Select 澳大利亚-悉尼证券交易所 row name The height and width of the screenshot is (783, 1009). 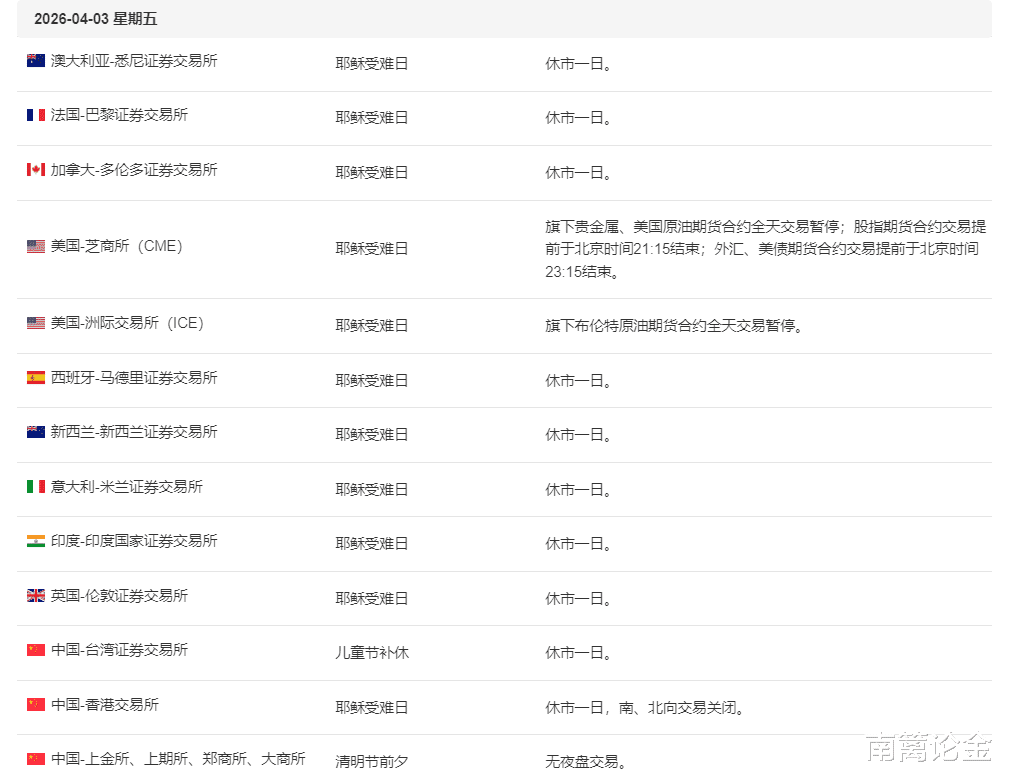tap(134, 60)
